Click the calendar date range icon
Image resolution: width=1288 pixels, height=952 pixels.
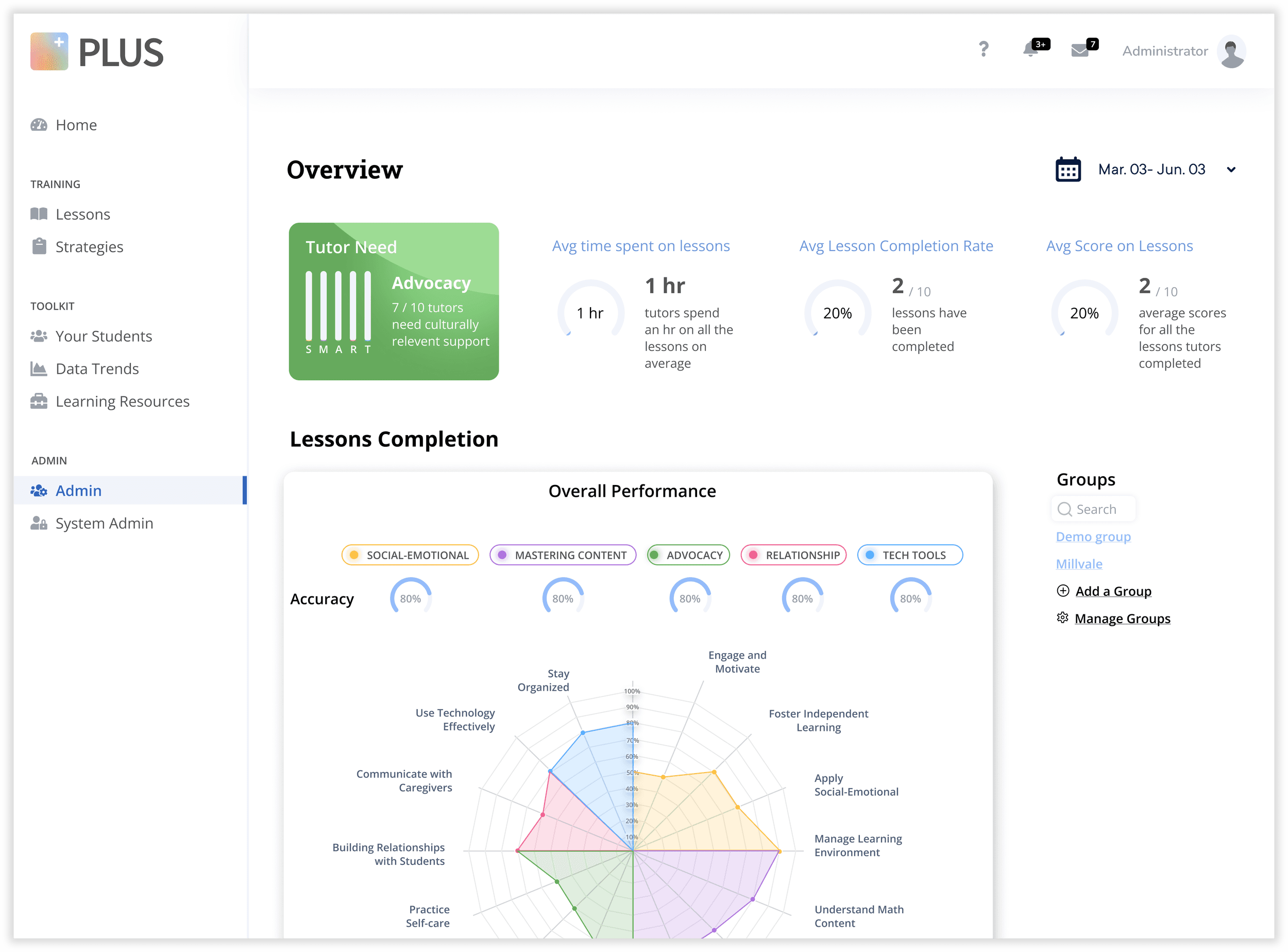pyautogui.click(x=1067, y=170)
